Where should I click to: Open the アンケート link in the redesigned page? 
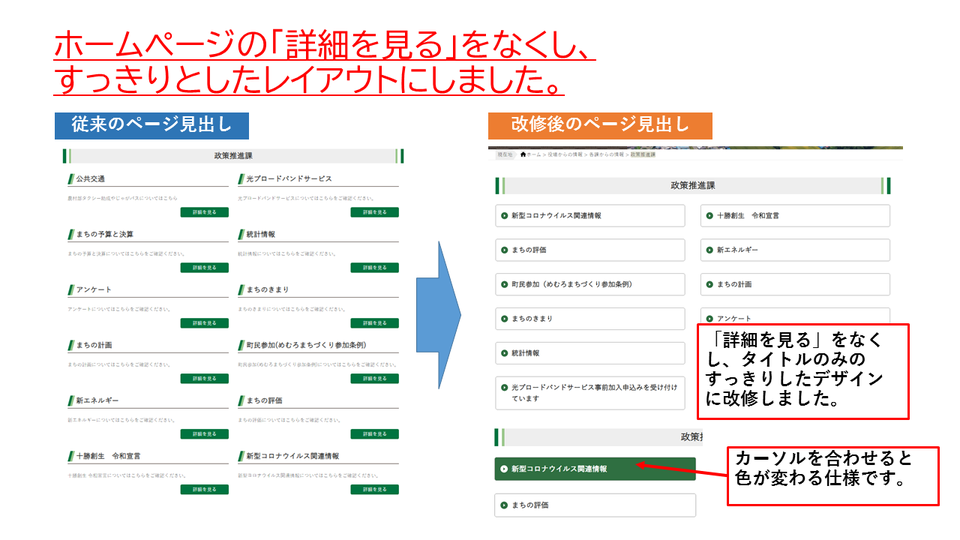coord(735,318)
